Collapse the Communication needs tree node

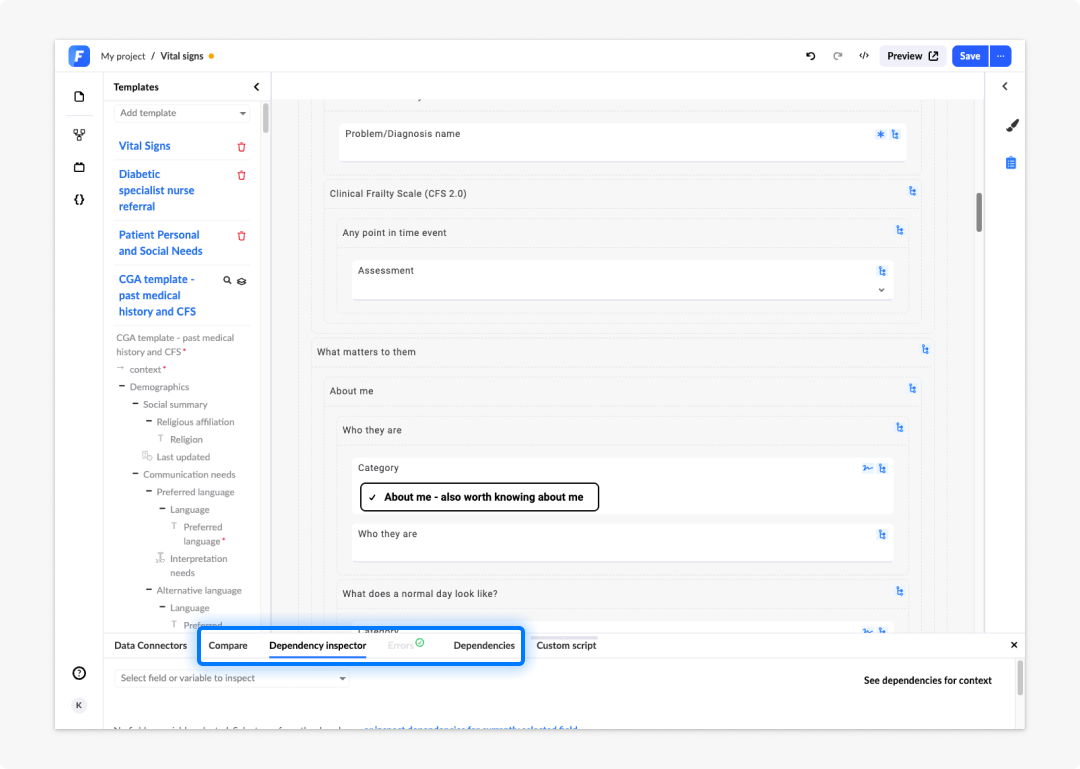click(135, 474)
